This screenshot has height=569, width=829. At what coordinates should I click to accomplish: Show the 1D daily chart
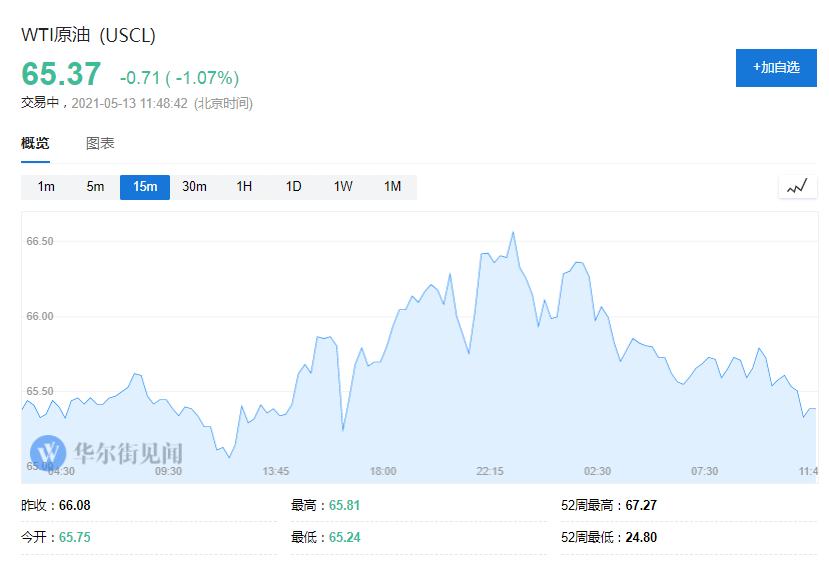click(293, 187)
